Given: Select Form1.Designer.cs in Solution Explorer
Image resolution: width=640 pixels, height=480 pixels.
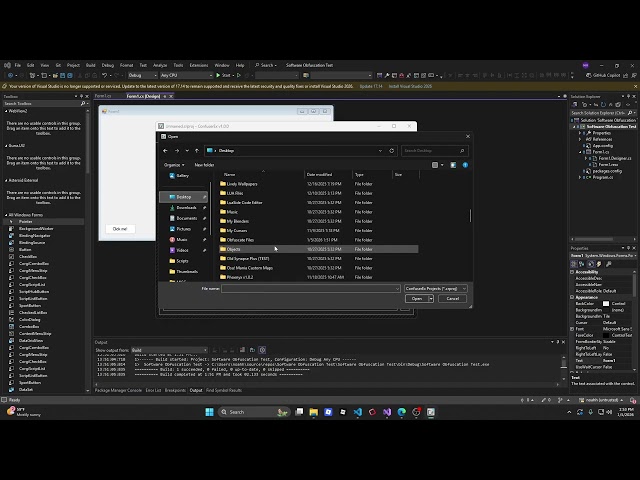Looking at the screenshot, I should click(x=615, y=158).
